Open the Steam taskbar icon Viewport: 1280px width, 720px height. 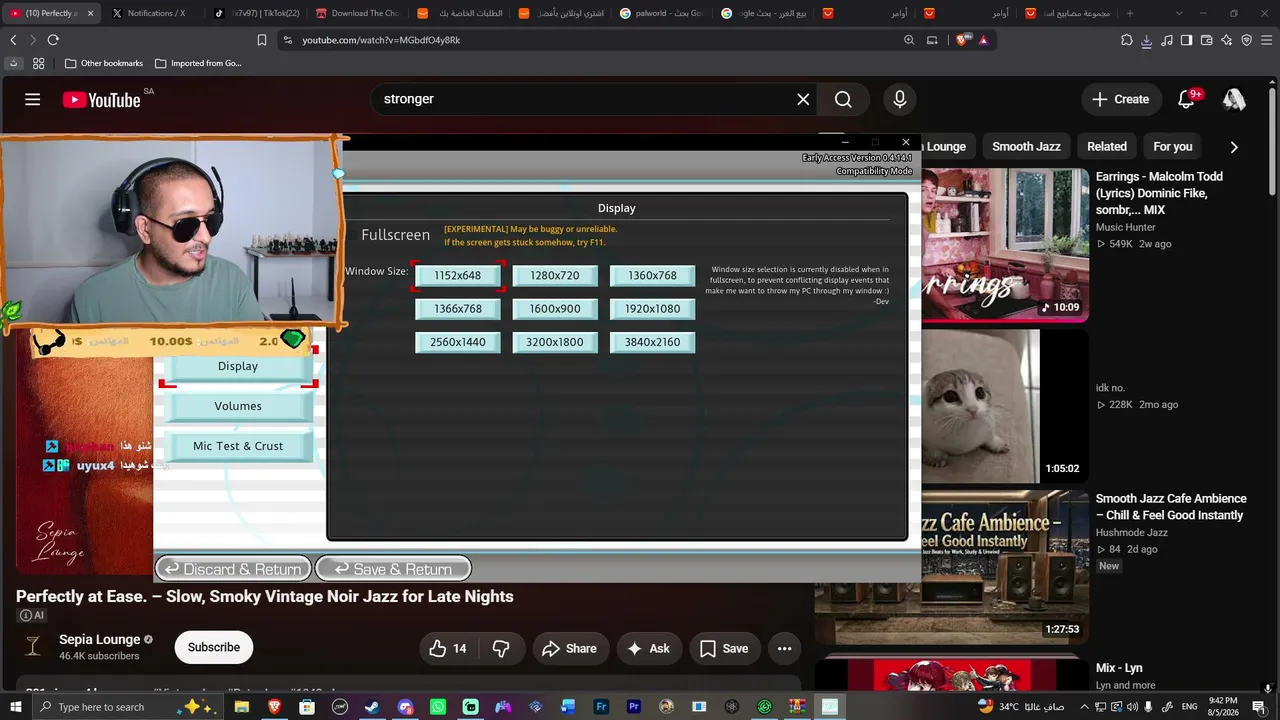tap(372, 707)
